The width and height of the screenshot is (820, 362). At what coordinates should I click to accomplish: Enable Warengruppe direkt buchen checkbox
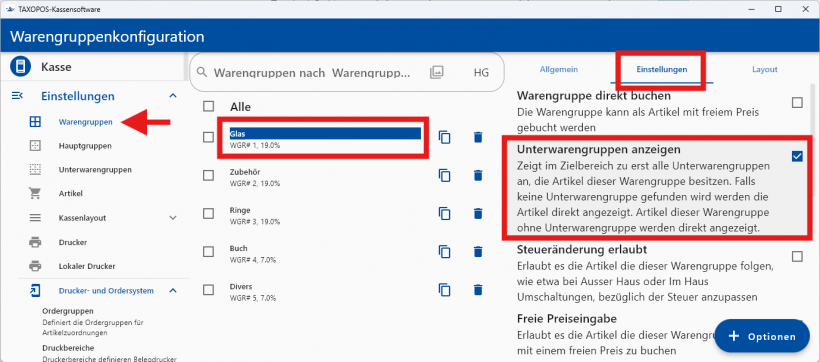coord(797,103)
